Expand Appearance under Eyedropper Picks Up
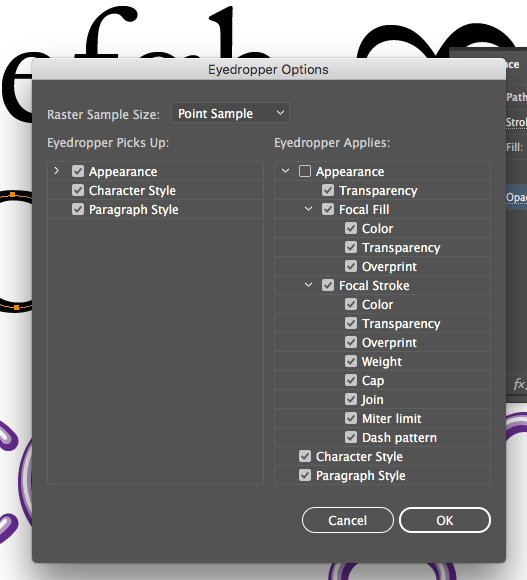This screenshot has width=527, height=580. [57, 171]
